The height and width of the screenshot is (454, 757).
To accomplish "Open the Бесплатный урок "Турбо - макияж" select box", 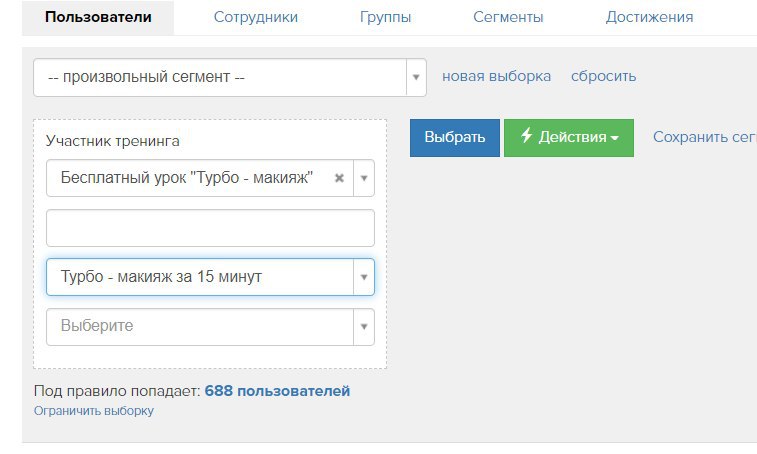I will [x=210, y=178].
